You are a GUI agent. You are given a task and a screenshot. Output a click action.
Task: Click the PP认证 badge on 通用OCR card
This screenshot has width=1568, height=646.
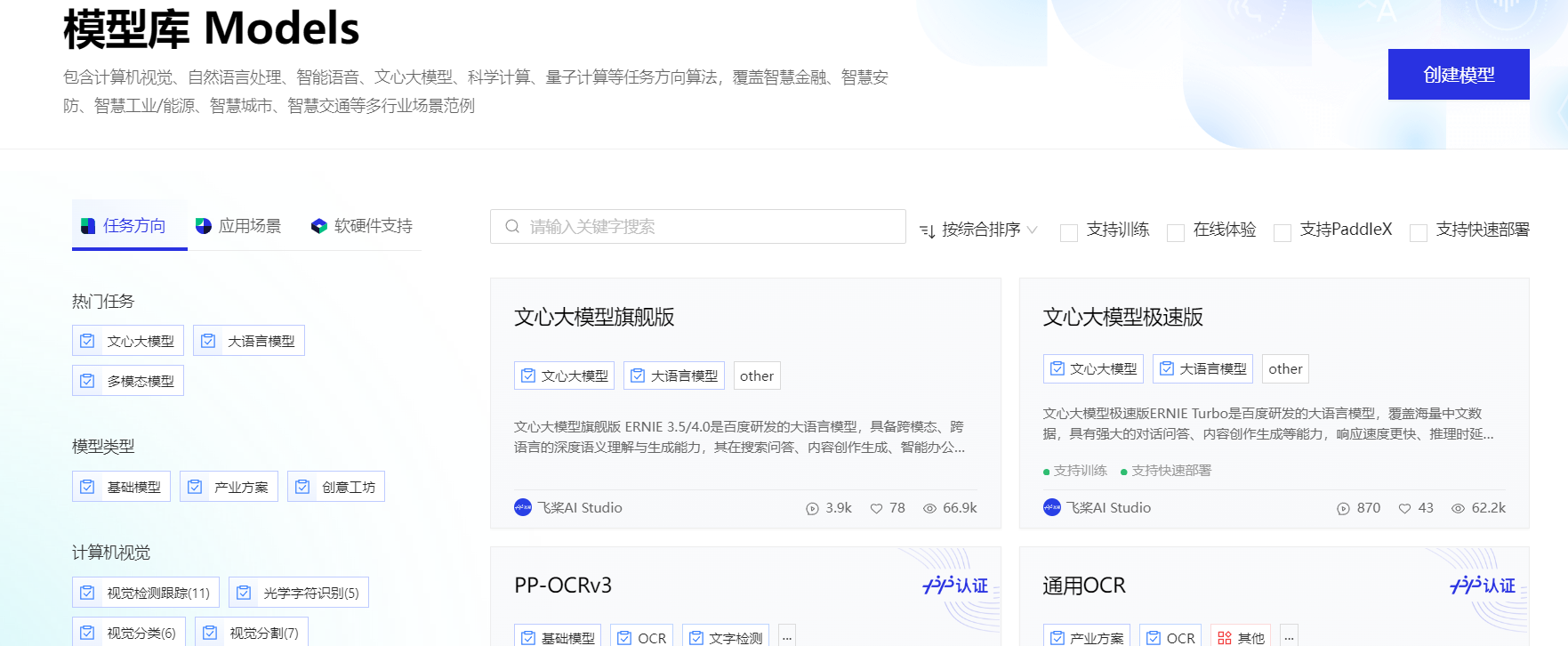pyautogui.click(x=1483, y=585)
